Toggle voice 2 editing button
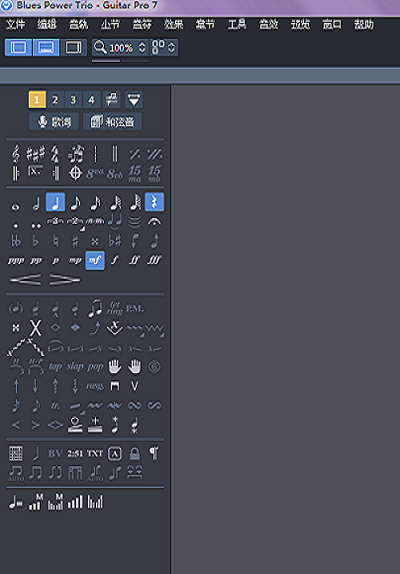400x574 pixels. pos(55,100)
